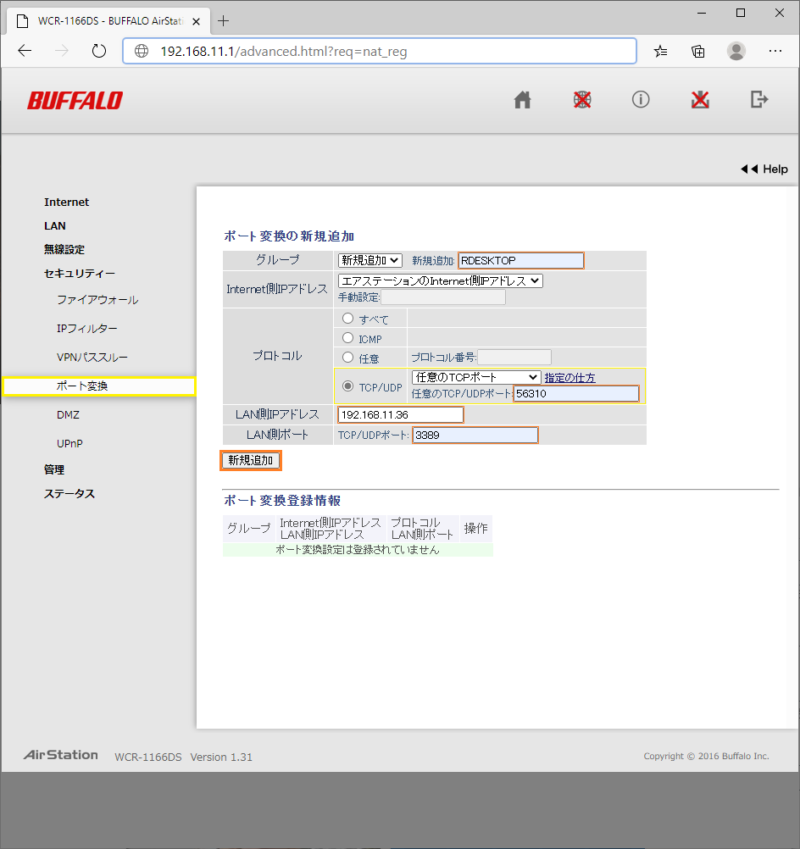Add page to favorites star icon
The width and height of the screenshot is (800, 849).
point(660,51)
